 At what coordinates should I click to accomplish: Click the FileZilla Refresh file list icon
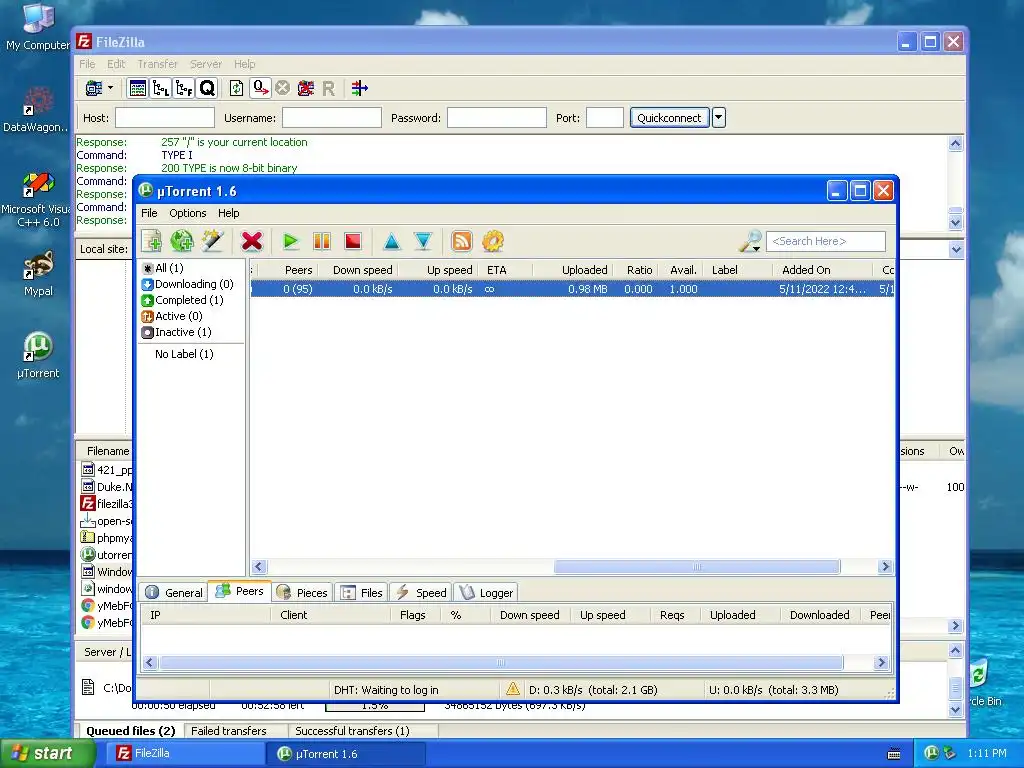tap(236, 88)
